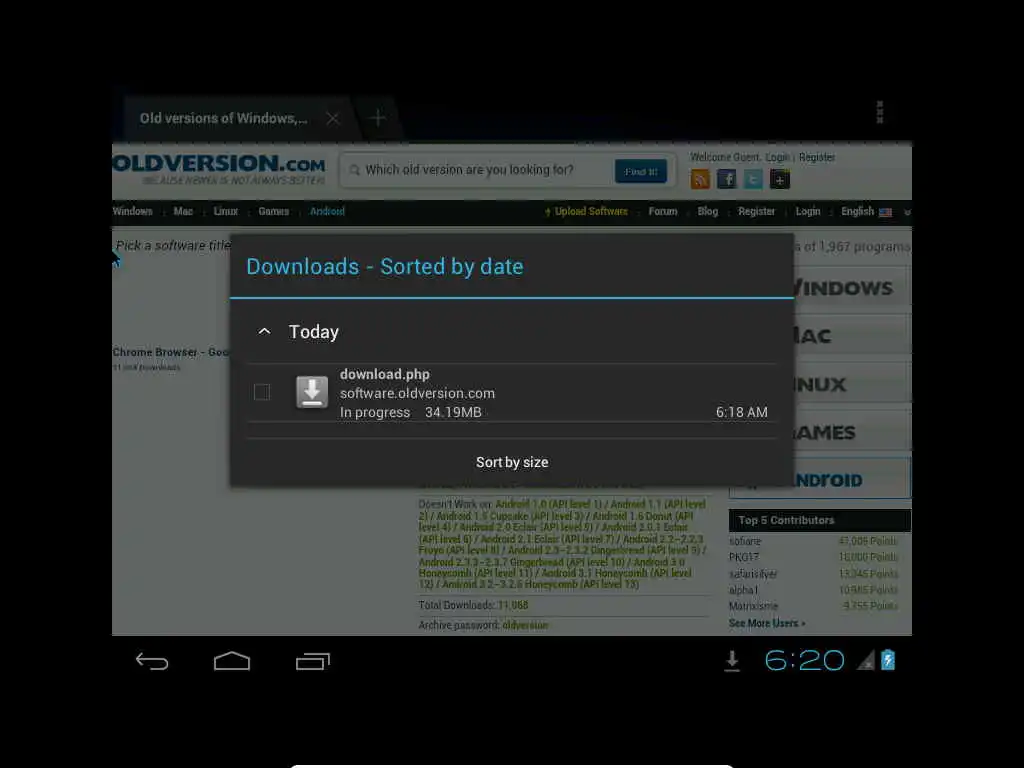Screen dimensions: 1024x768
Task: Open contributor sofiane profile
Action: (745, 541)
